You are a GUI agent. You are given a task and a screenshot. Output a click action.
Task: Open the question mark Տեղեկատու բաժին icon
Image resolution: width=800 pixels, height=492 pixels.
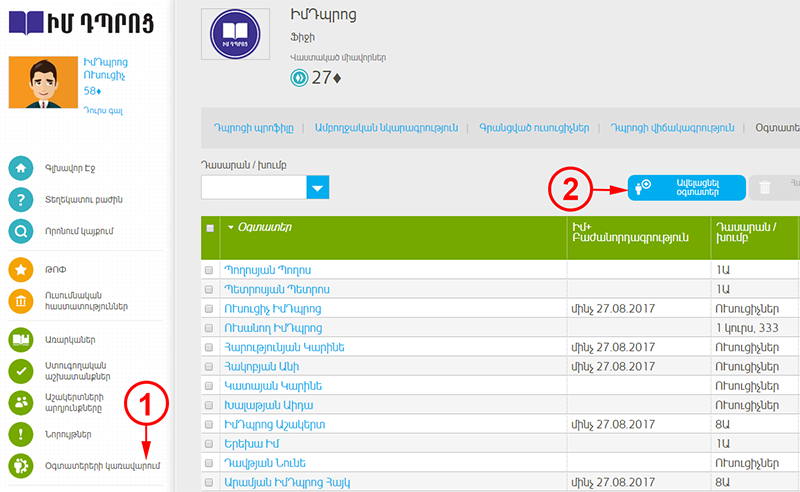coord(21,199)
